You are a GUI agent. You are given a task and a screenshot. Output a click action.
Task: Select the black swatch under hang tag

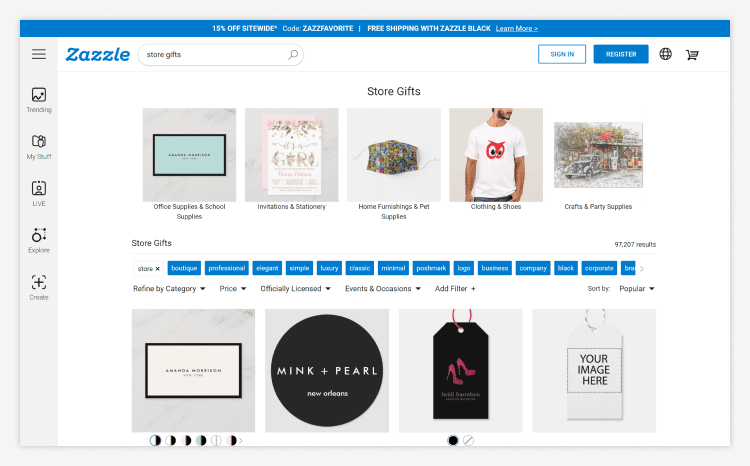(x=453, y=440)
